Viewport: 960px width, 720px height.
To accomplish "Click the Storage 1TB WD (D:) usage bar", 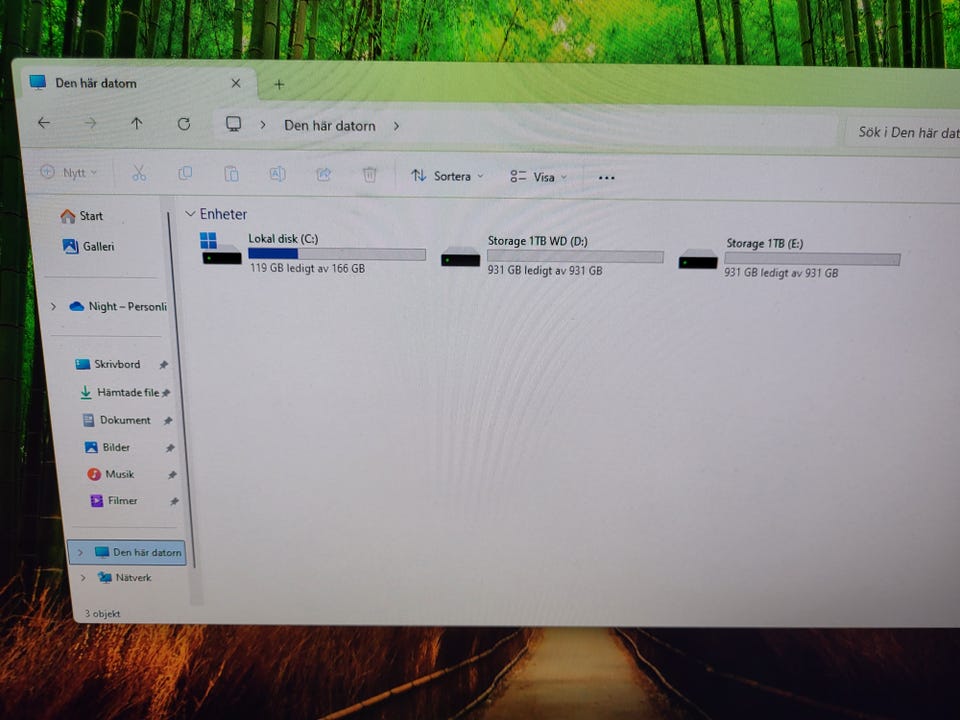I will [575, 257].
